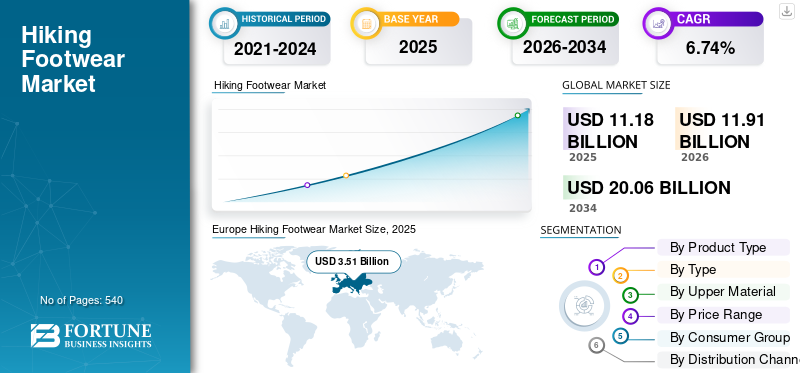
Task: Click the SEGMENTATION heading
Action: coord(581,230)
